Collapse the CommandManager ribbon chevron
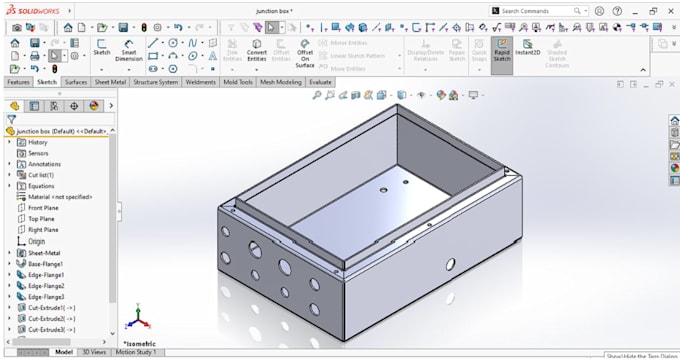 click(643, 70)
